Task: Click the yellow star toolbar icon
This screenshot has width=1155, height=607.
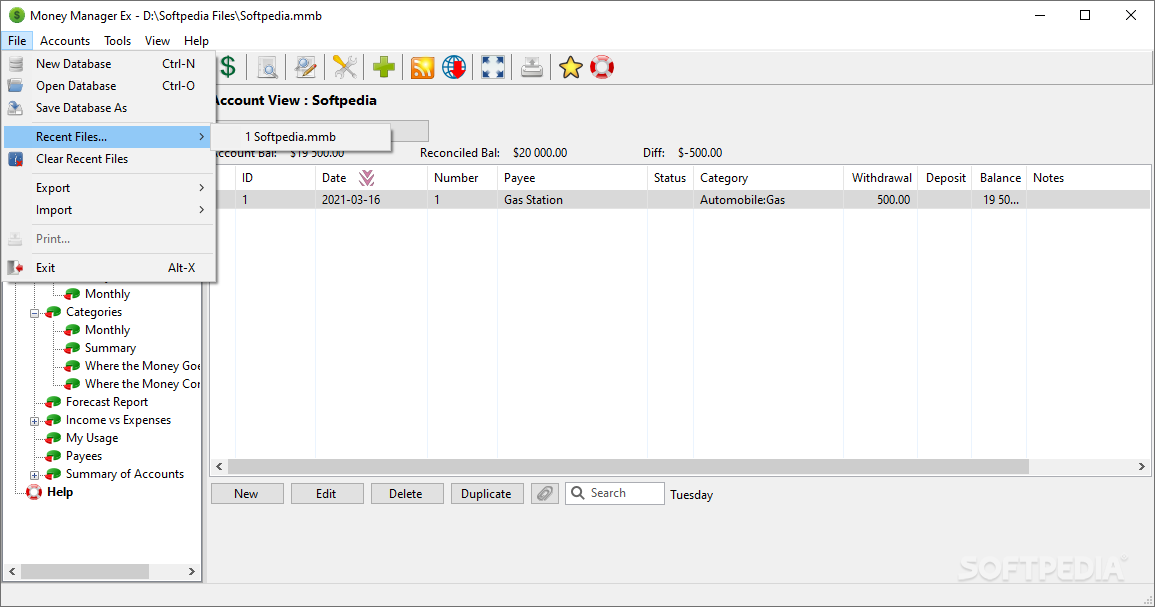Action: tap(570, 67)
